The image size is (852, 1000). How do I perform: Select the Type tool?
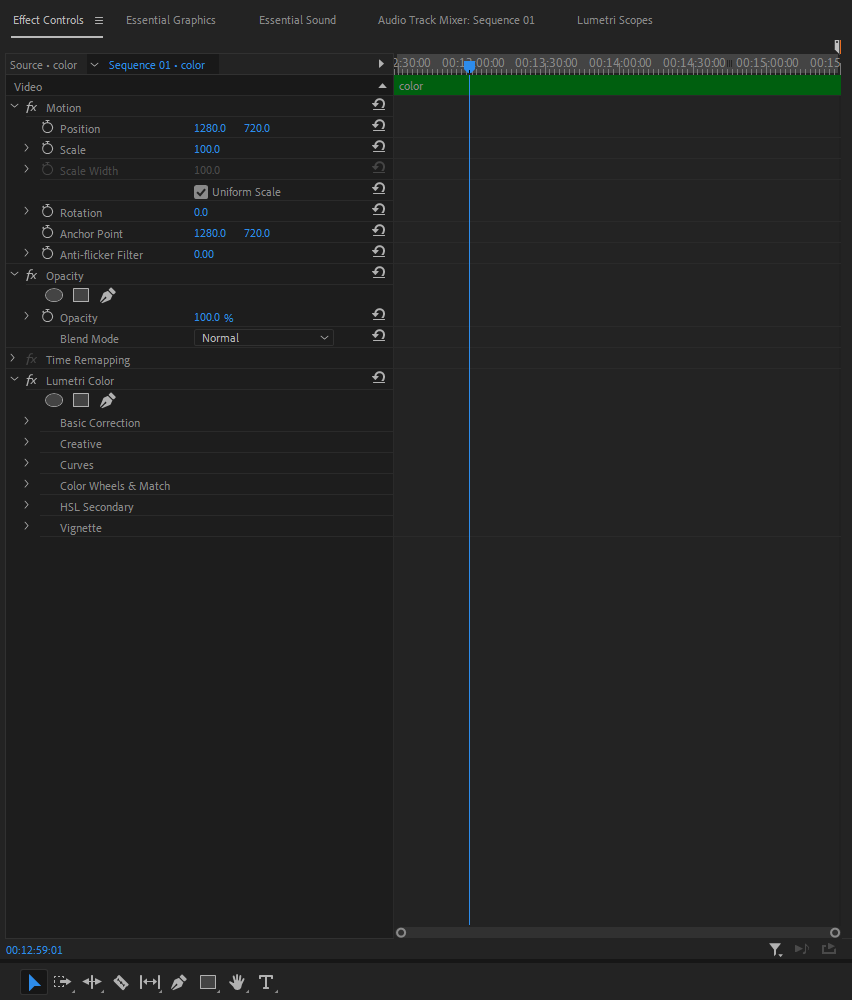267,982
